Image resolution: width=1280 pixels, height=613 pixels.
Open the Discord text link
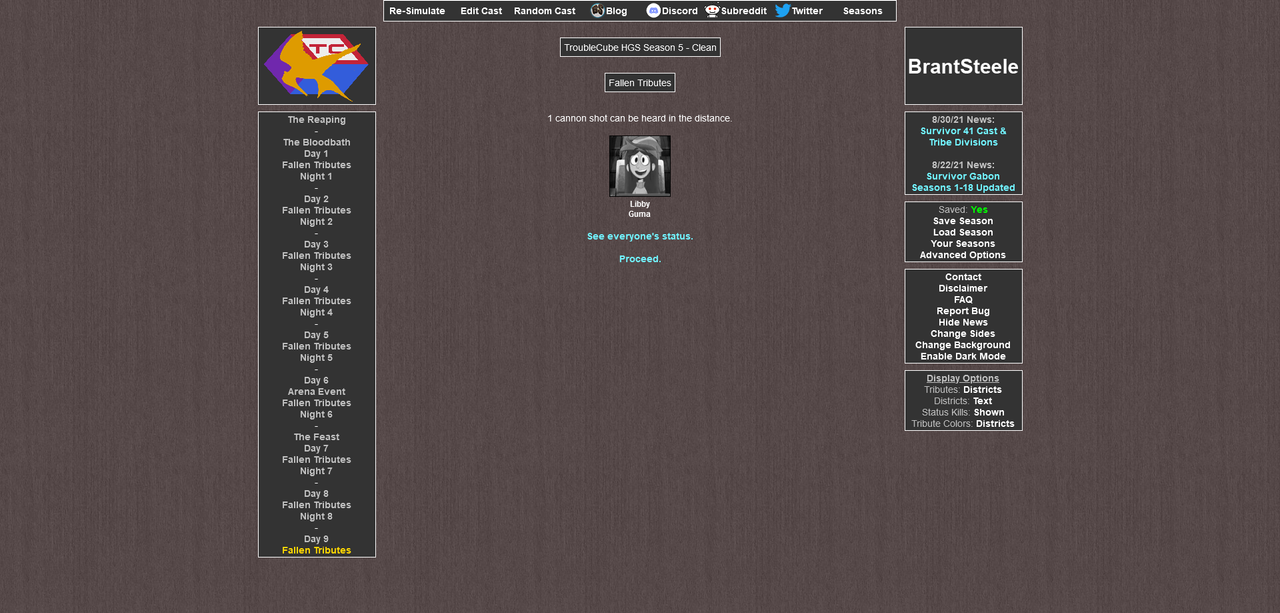[680, 11]
